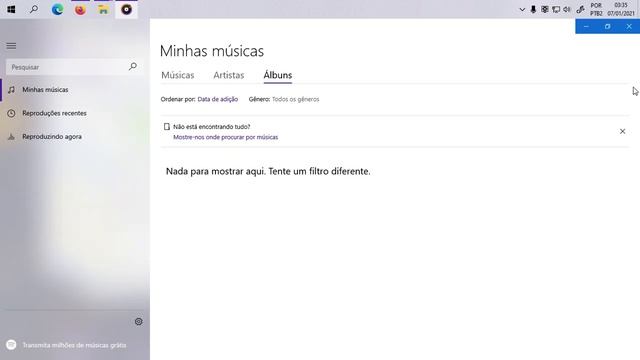Image resolution: width=640 pixels, height=360 pixels.
Task: Click the search magnifier in Pesquisar box
Action: pos(133,67)
